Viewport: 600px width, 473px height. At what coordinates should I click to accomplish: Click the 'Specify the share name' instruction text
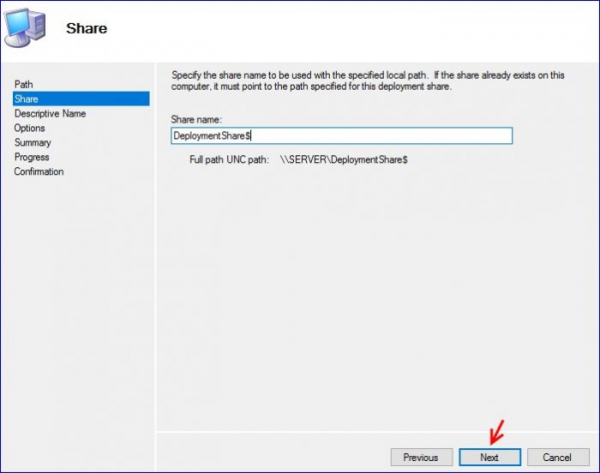(x=368, y=80)
